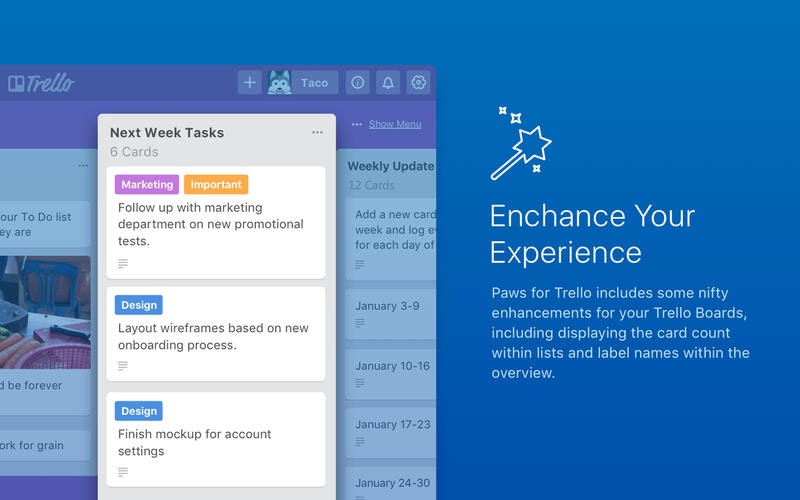Open the January 17-23 card
This screenshot has height=500, width=800.
(x=391, y=433)
